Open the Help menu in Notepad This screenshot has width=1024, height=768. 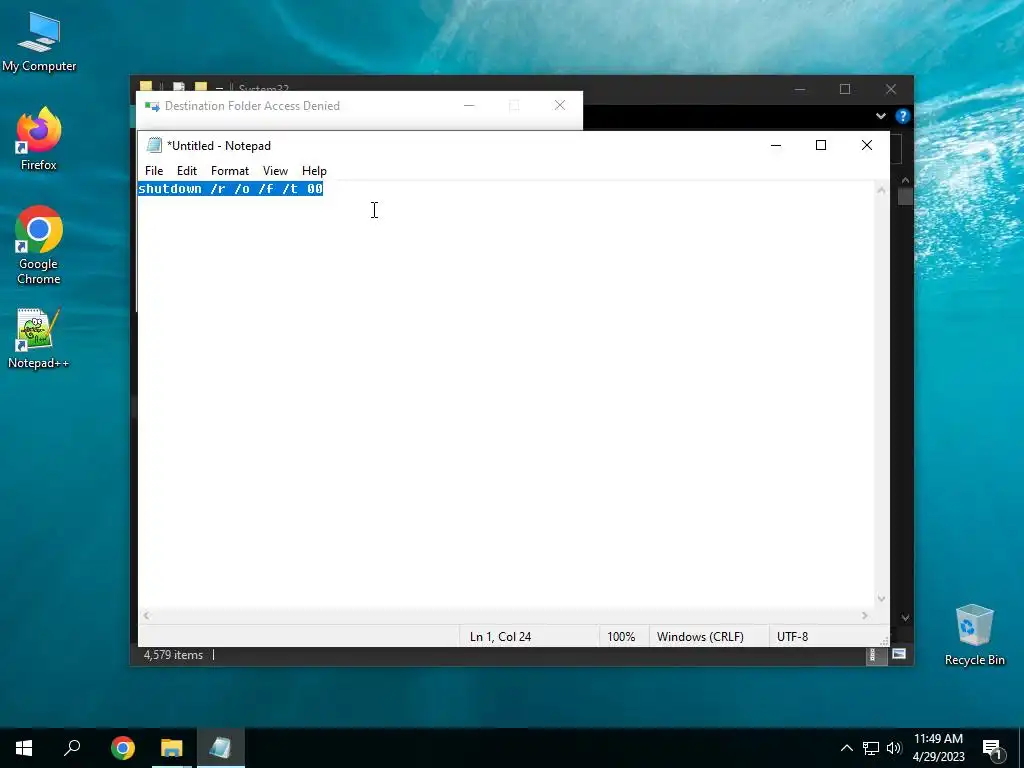click(x=314, y=170)
